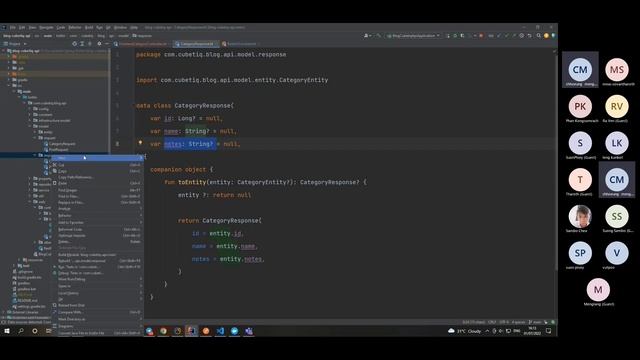Screen dimensions: 640x360
Task: Click Collapse All icon in Project panel
Action: (90, 44)
